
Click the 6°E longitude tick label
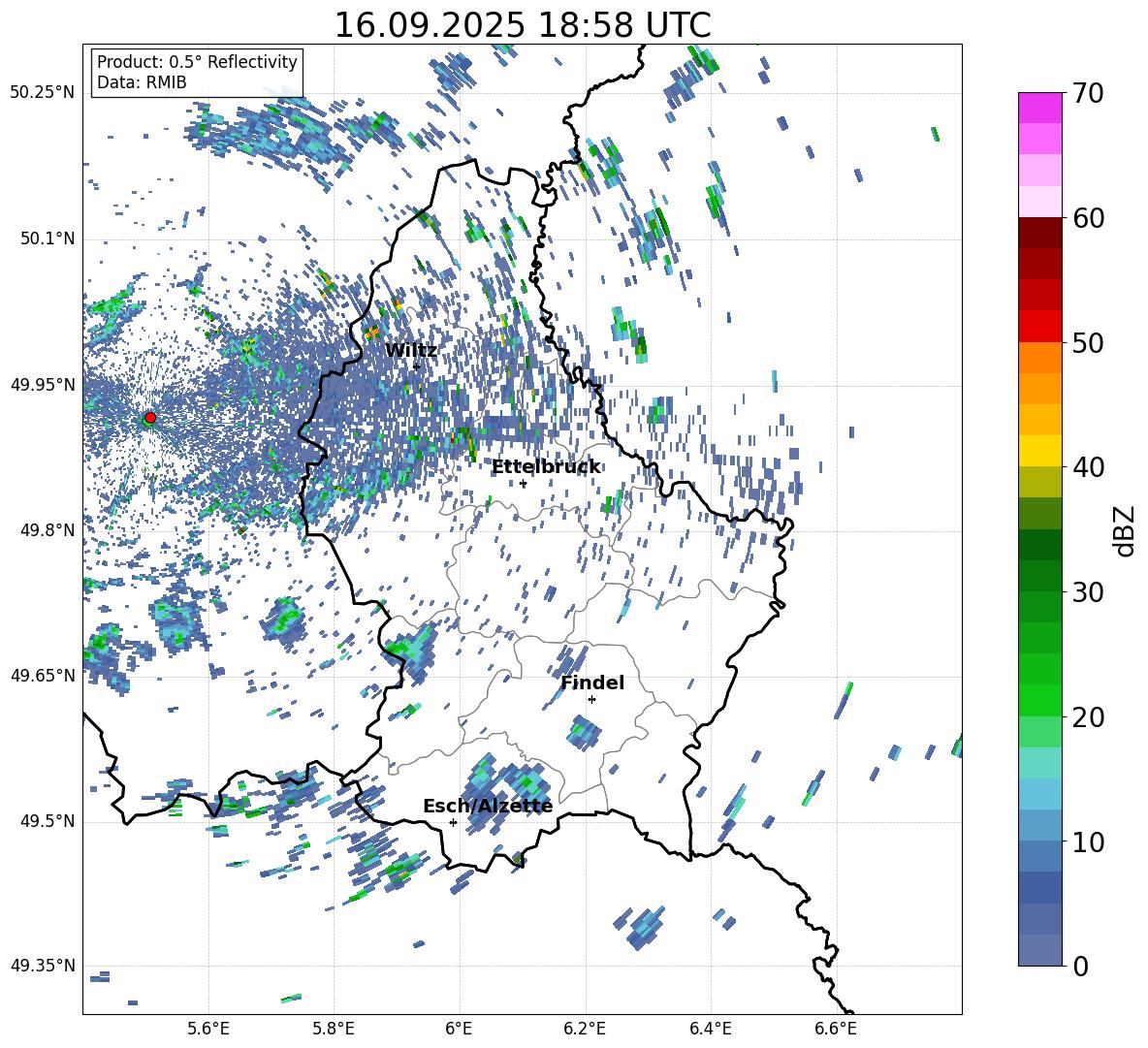459,1029
